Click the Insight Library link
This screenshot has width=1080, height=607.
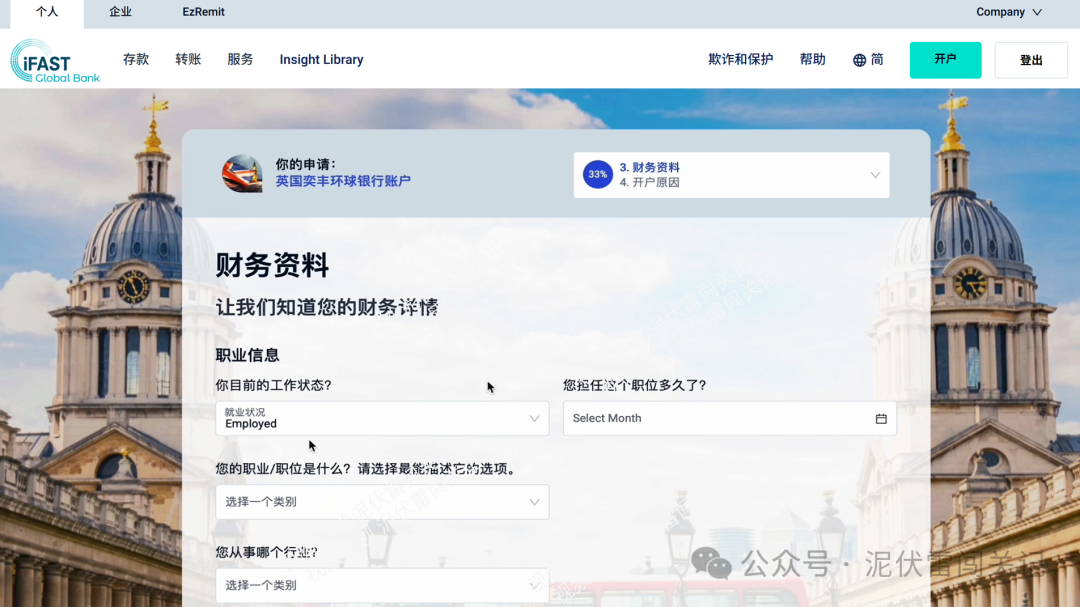(x=321, y=59)
